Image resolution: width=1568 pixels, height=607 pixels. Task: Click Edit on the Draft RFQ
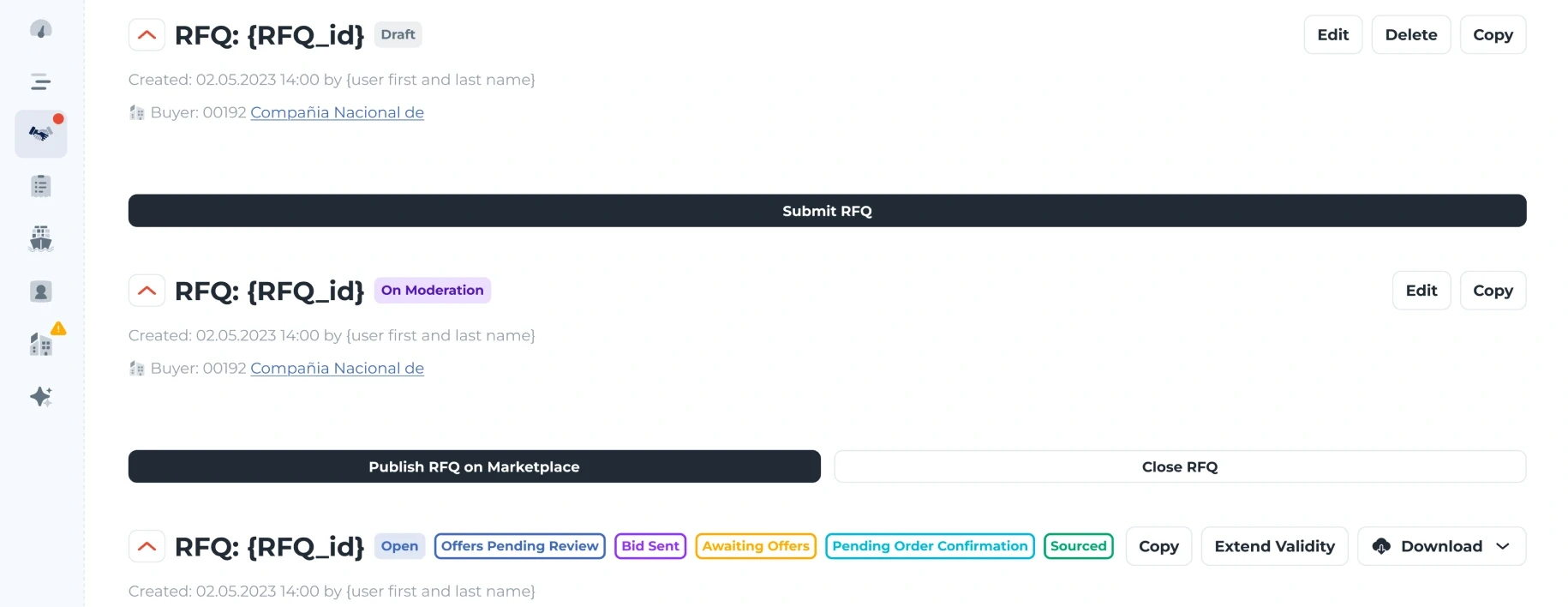[x=1333, y=35]
